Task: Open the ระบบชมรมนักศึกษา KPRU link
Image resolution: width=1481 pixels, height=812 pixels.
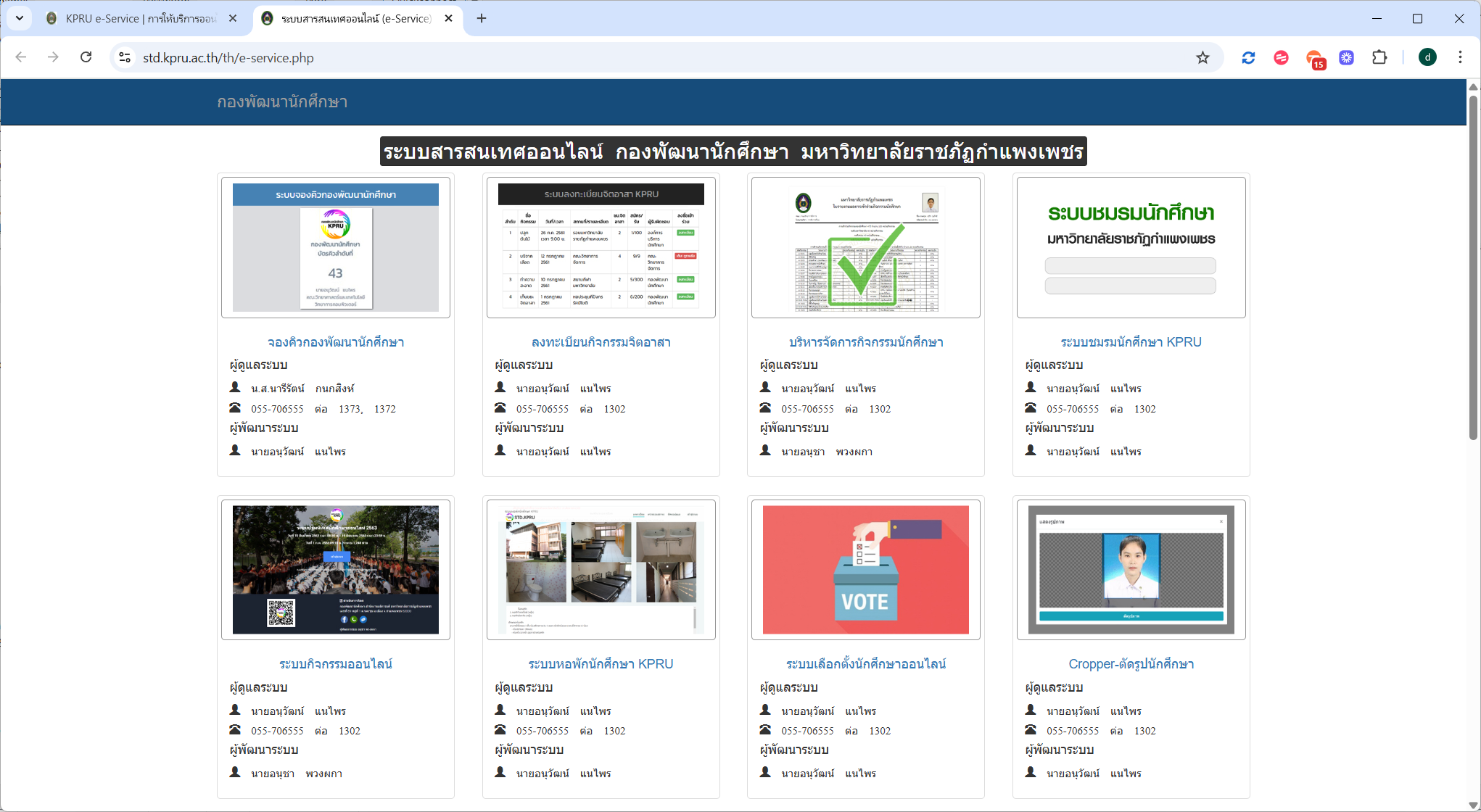Action: pyautogui.click(x=1131, y=341)
